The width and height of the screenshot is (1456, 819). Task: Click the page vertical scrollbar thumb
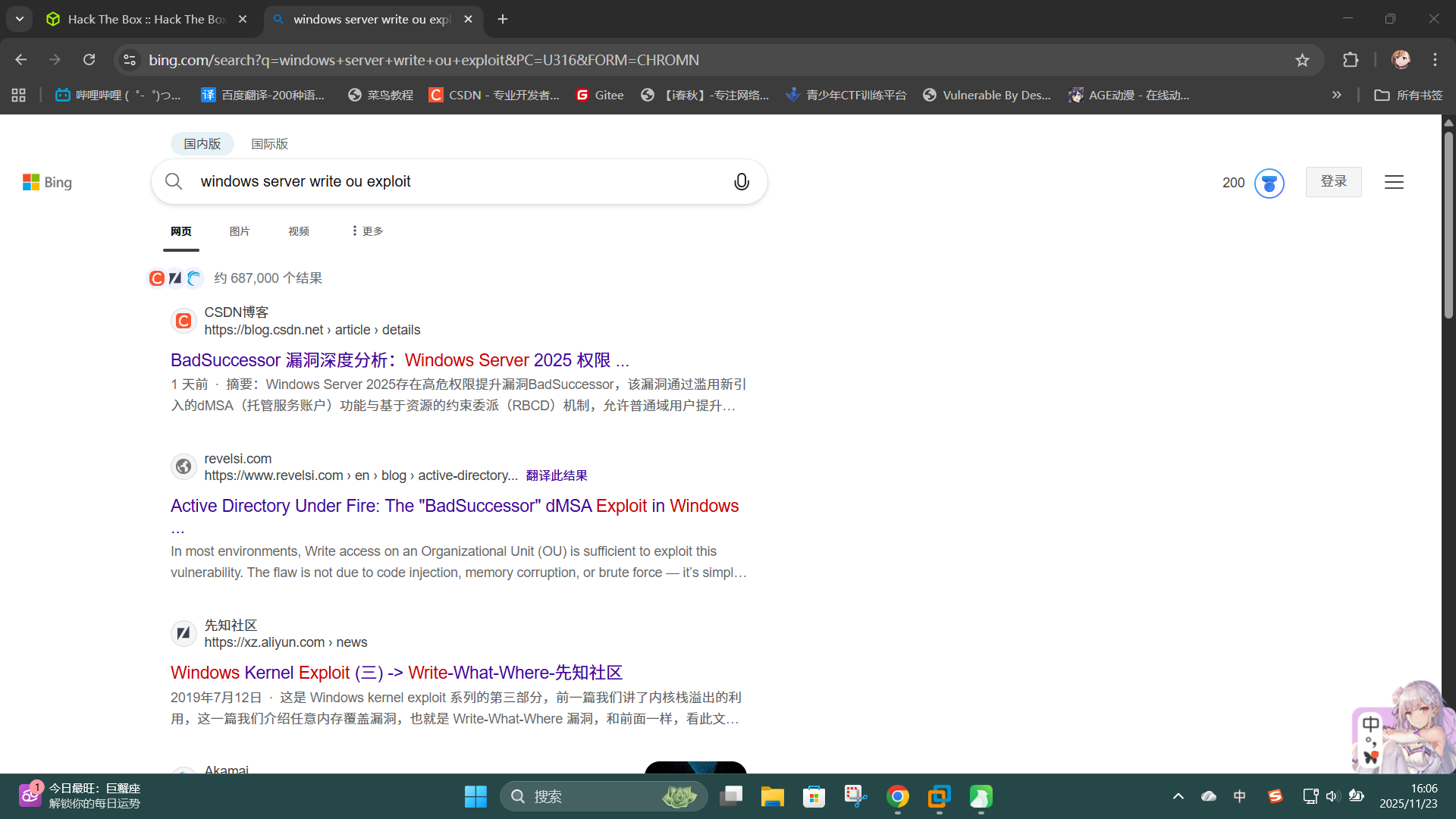(x=1448, y=224)
